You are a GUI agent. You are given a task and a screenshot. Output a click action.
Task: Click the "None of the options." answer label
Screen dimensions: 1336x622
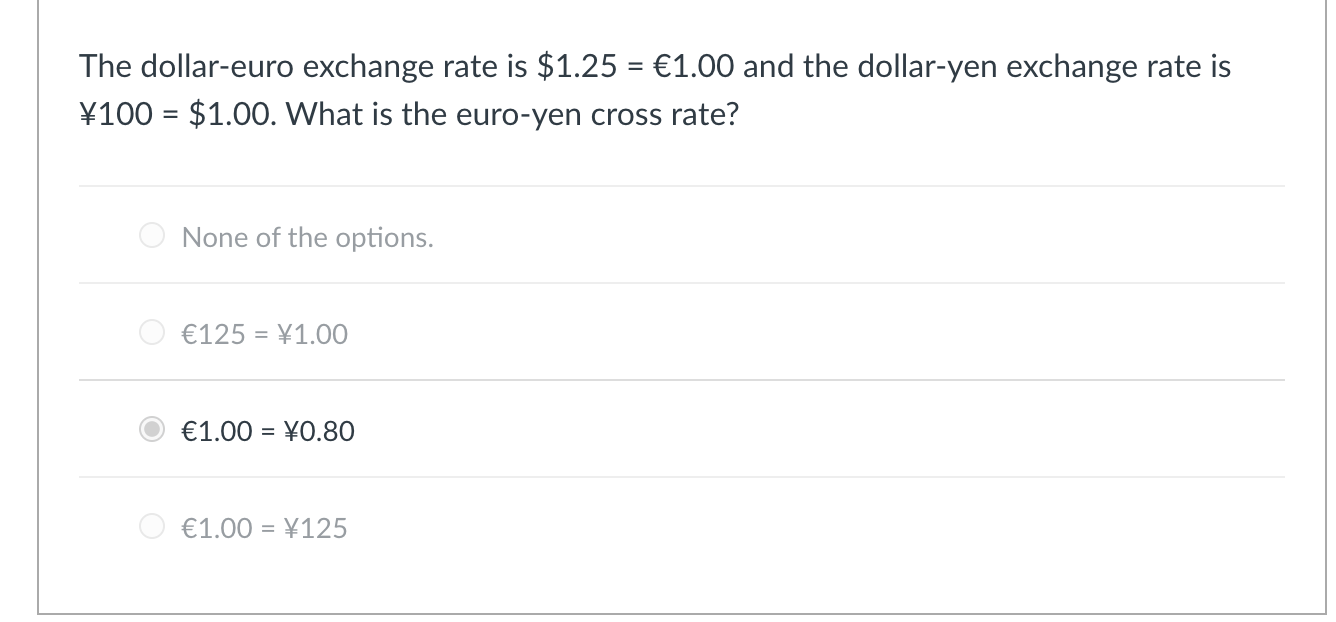point(308,238)
